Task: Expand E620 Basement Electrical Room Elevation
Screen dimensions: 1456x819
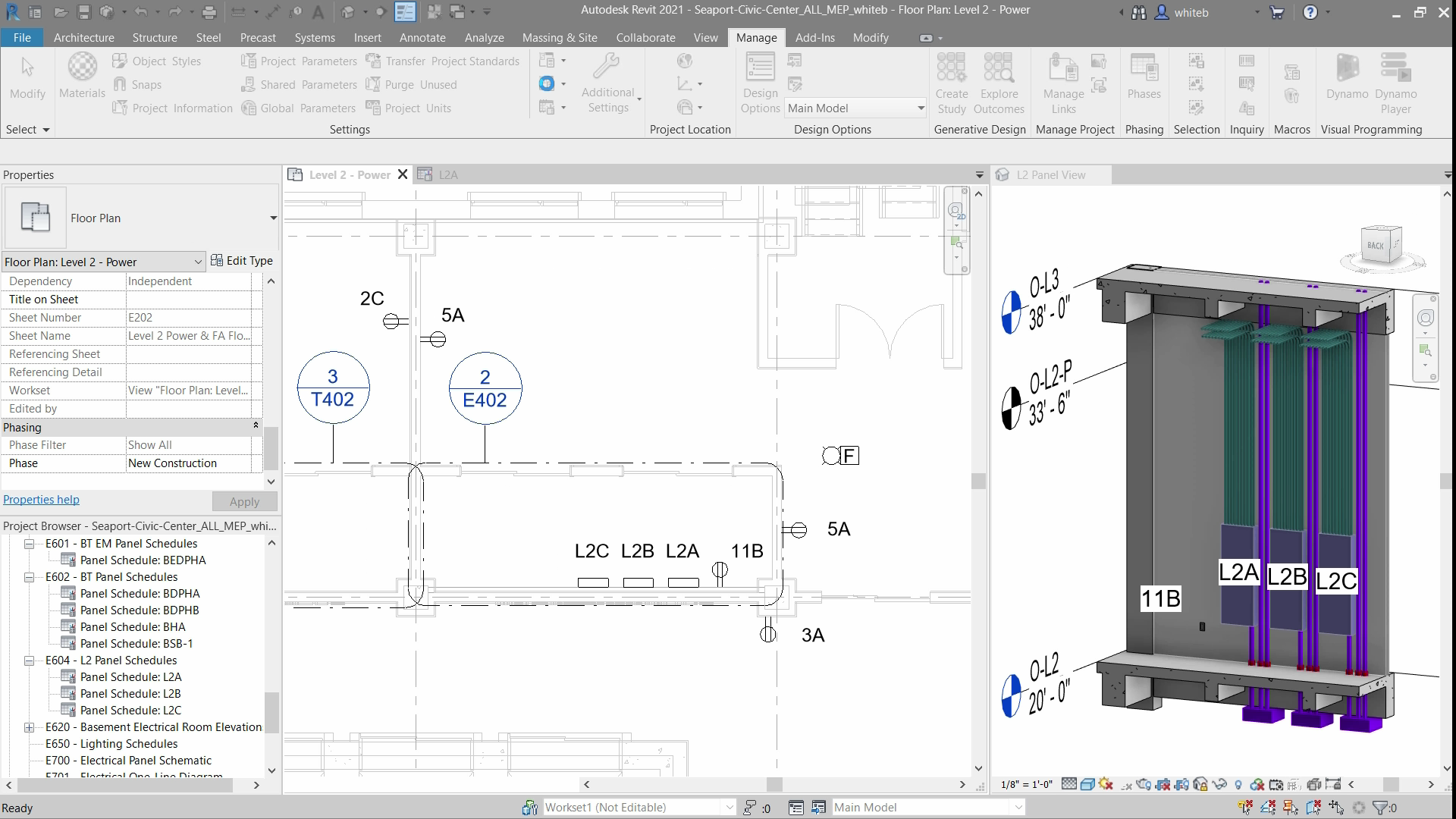Action: [x=29, y=727]
